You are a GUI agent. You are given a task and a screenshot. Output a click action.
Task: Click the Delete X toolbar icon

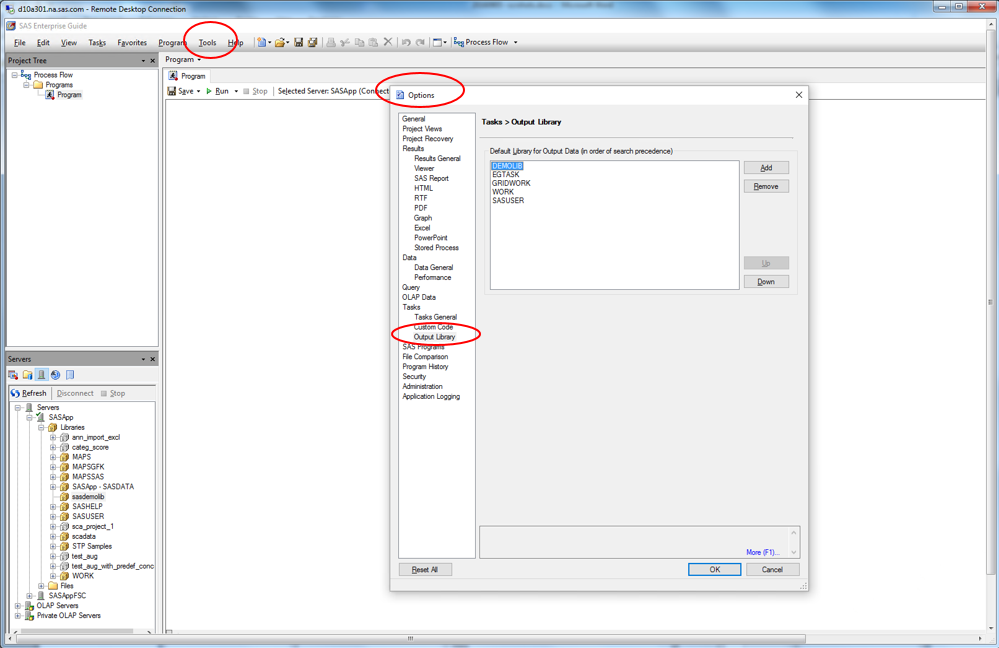387,42
